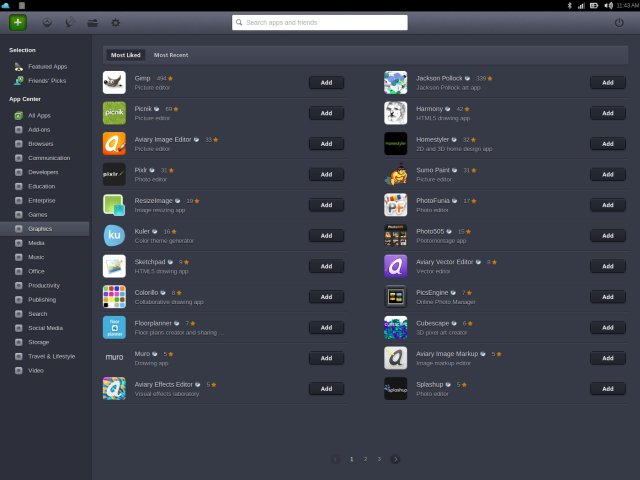Screen dimensions: 640x480
Task: Click the Harmony app icon
Action: (396, 113)
